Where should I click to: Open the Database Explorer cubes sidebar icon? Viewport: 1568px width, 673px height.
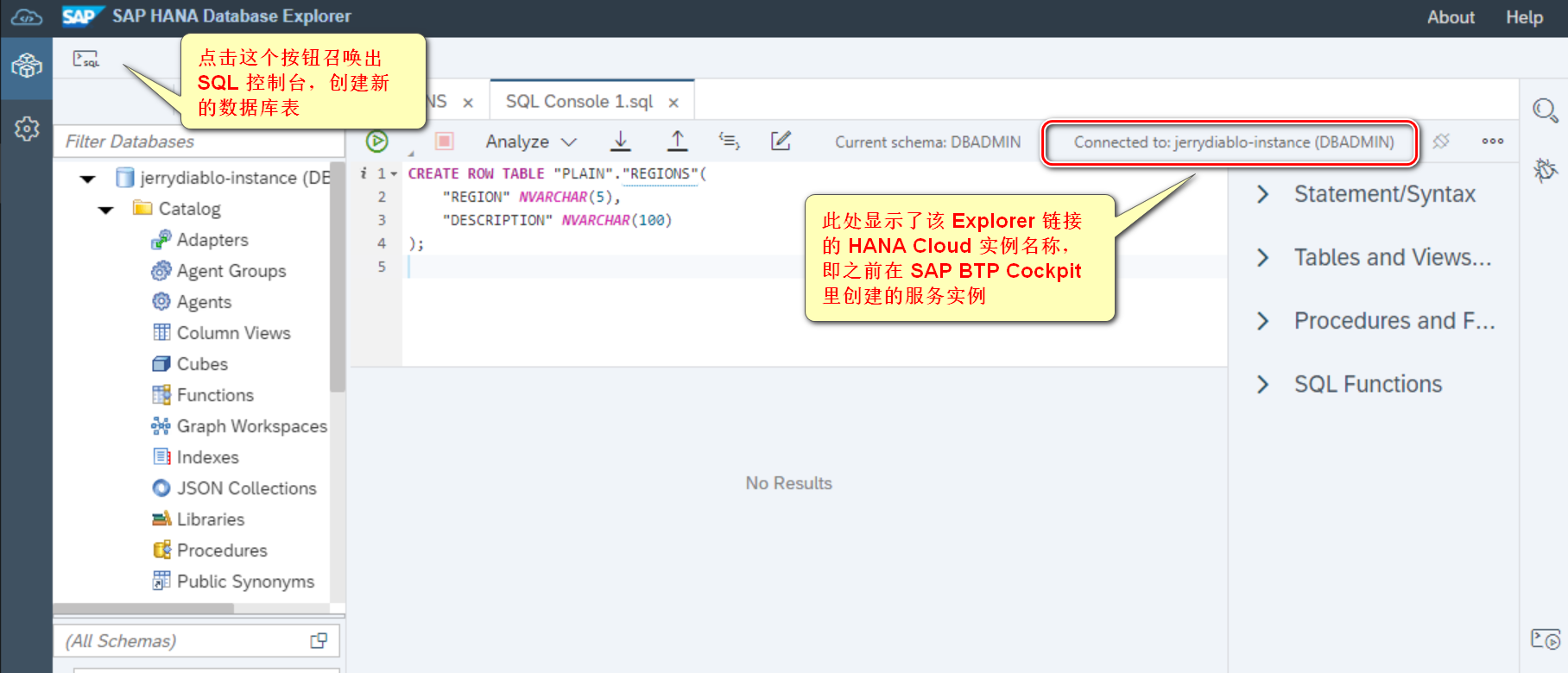pos(27,66)
